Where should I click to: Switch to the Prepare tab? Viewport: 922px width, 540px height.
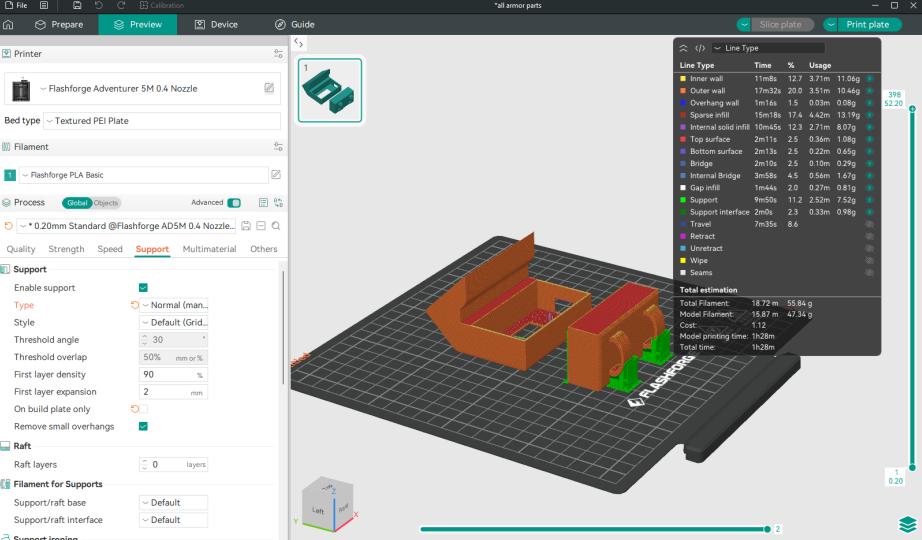pyautogui.click(x=59, y=25)
